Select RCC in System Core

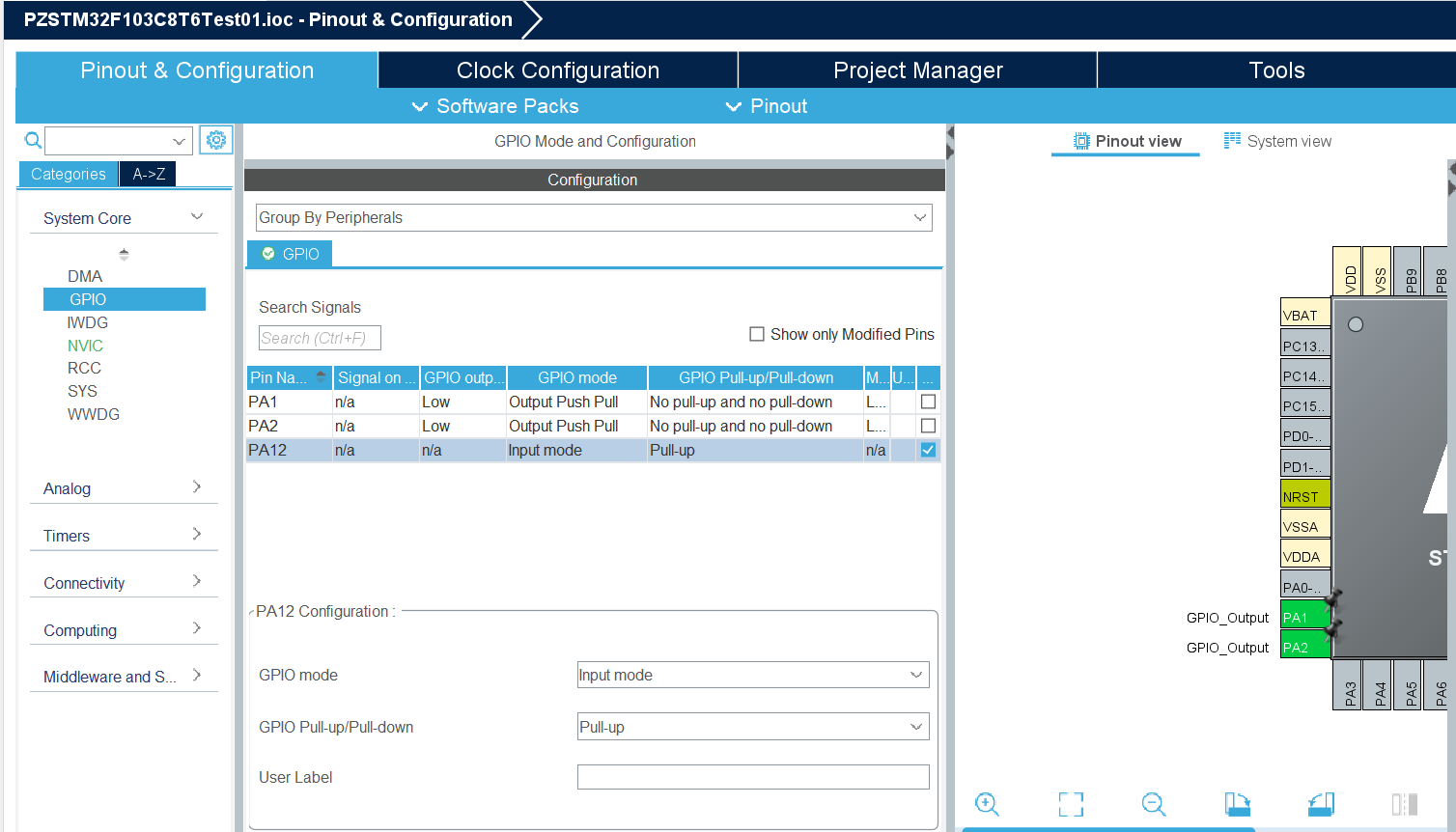[x=84, y=368]
